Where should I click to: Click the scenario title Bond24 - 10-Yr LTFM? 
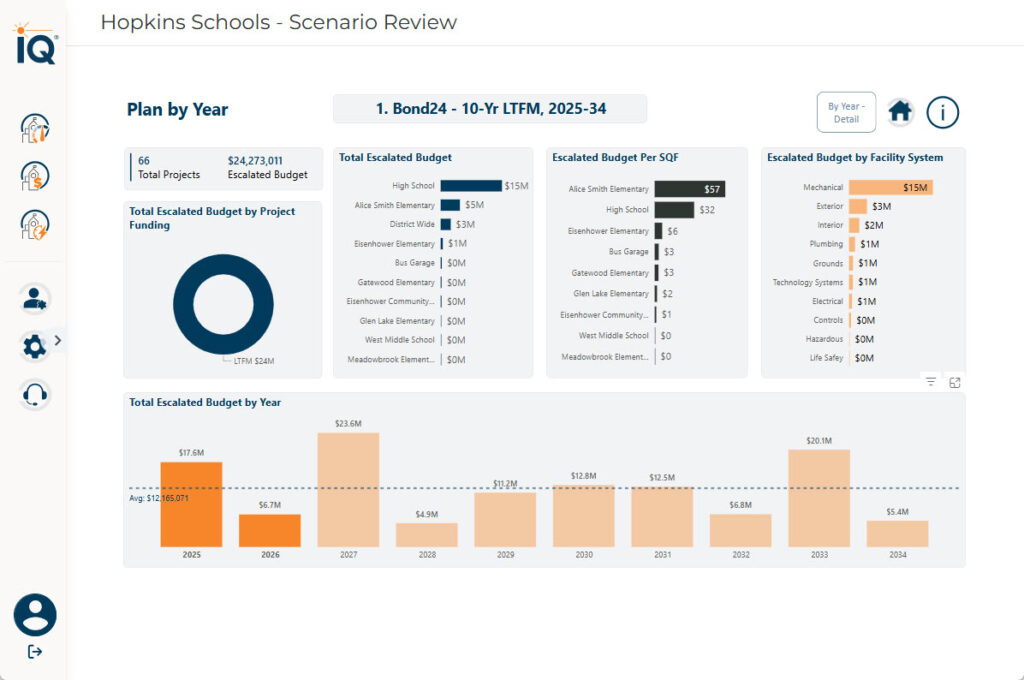click(x=490, y=108)
